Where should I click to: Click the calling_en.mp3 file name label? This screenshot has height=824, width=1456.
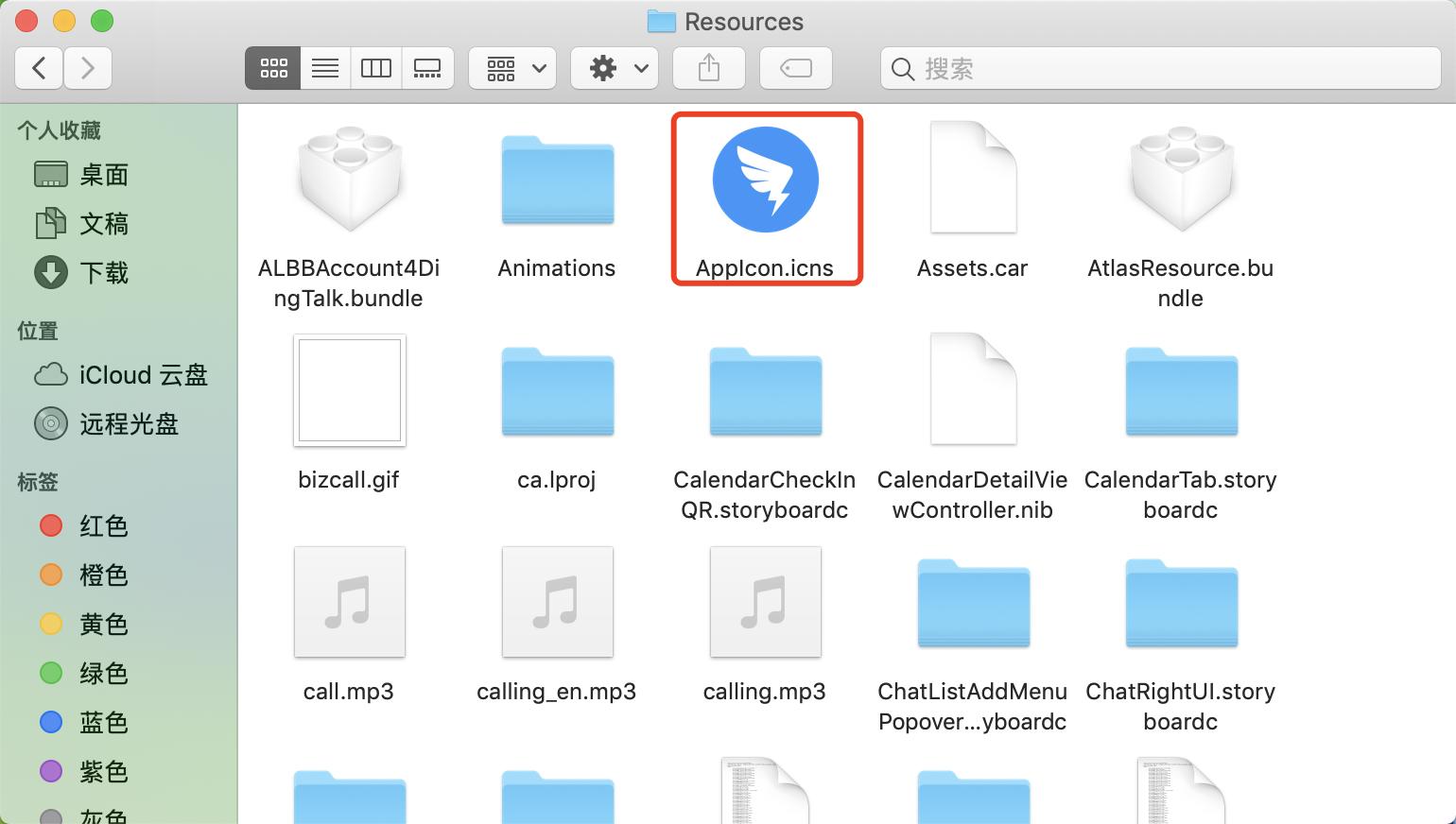coord(557,692)
